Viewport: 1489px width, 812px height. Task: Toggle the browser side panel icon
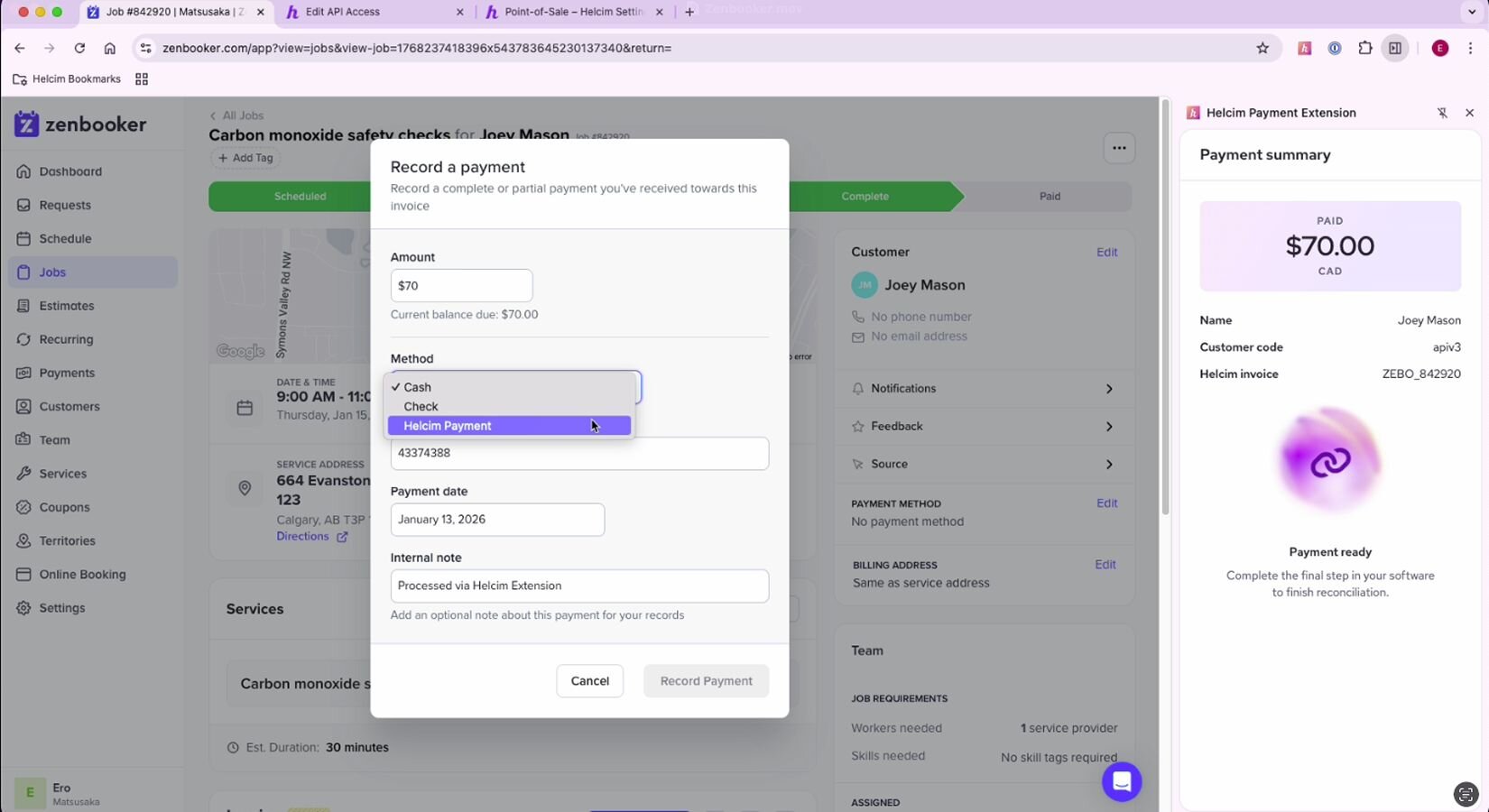[x=1395, y=49]
